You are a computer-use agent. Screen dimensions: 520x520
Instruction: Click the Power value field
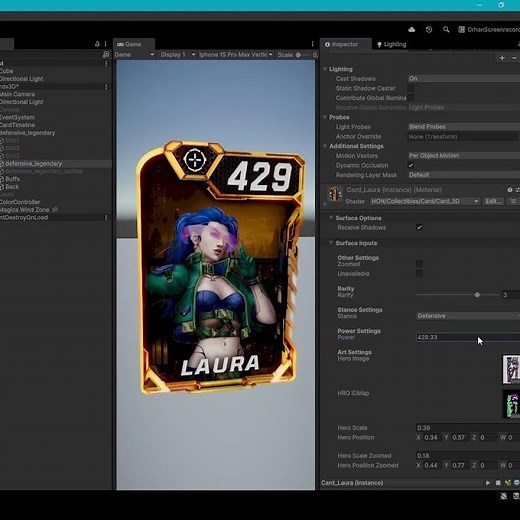[468, 337]
